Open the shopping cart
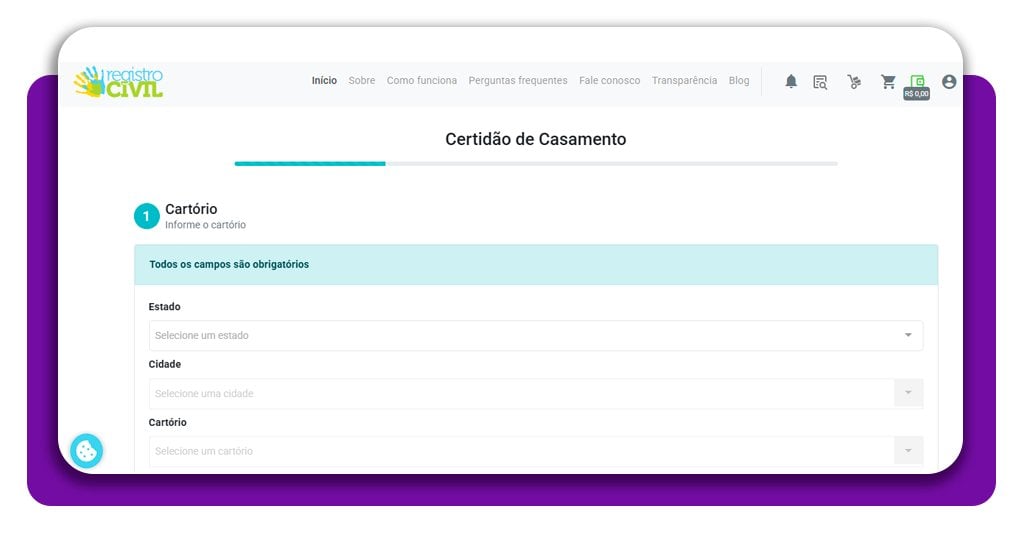The width and height of the screenshot is (1024, 536). point(888,82)
